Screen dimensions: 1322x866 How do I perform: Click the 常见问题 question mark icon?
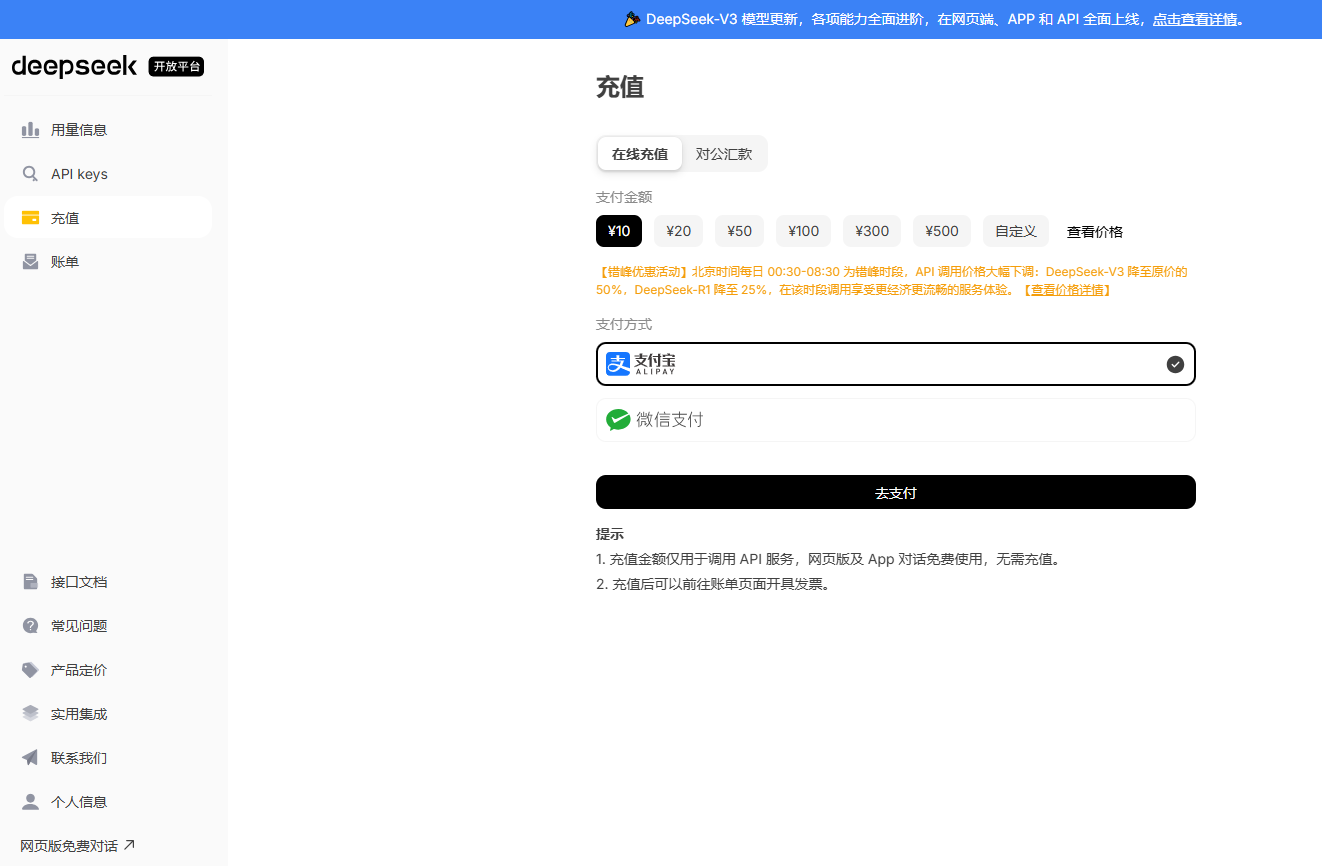click(x=30, y=626)
